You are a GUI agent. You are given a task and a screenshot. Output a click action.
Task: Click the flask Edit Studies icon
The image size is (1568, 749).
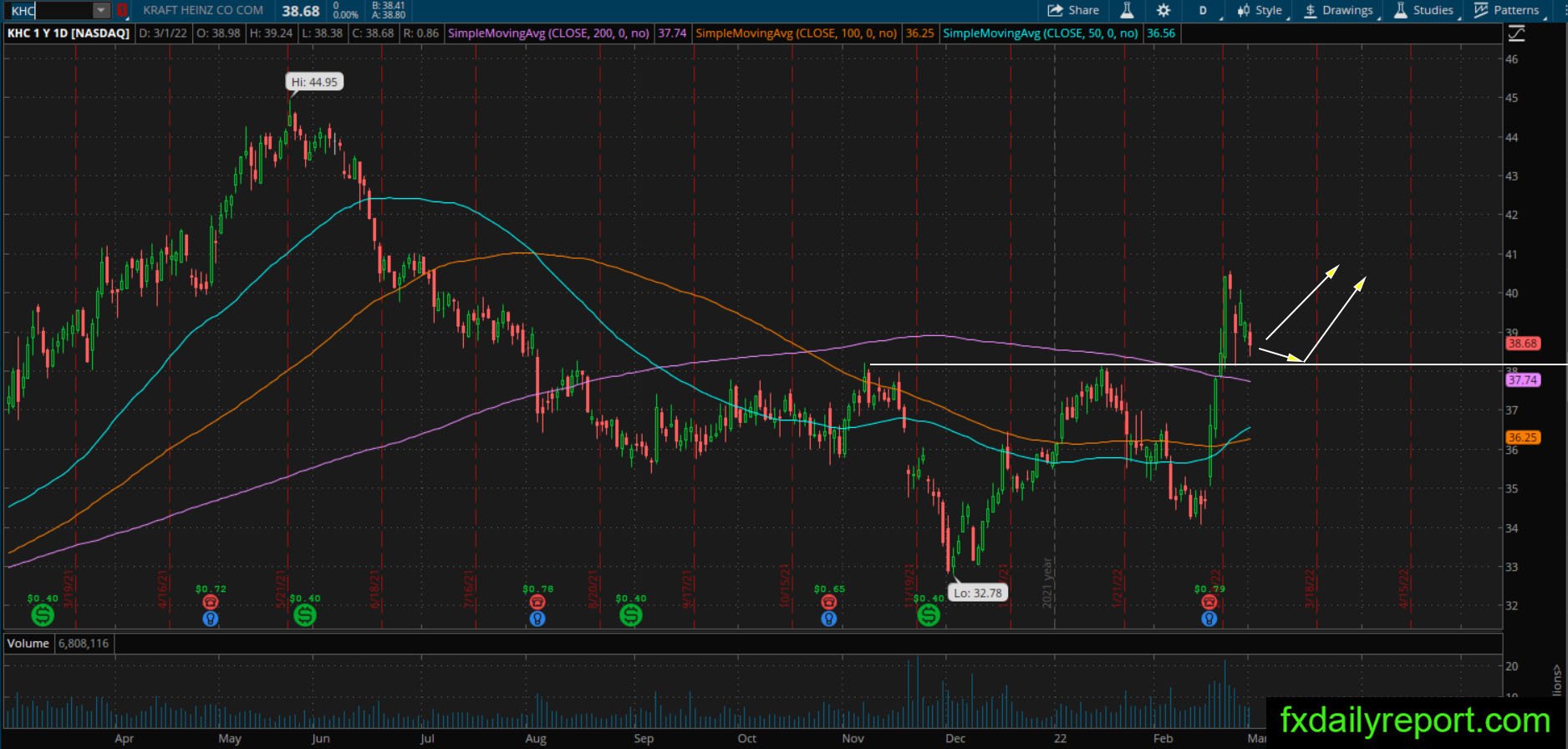click(1127, 10)
